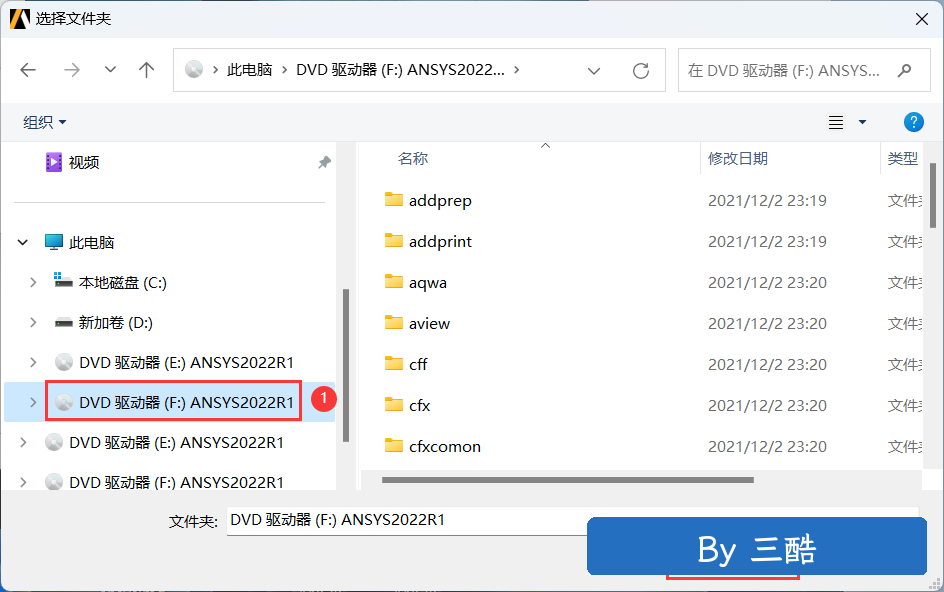Select the cfx folder

(x=408, y=405)
